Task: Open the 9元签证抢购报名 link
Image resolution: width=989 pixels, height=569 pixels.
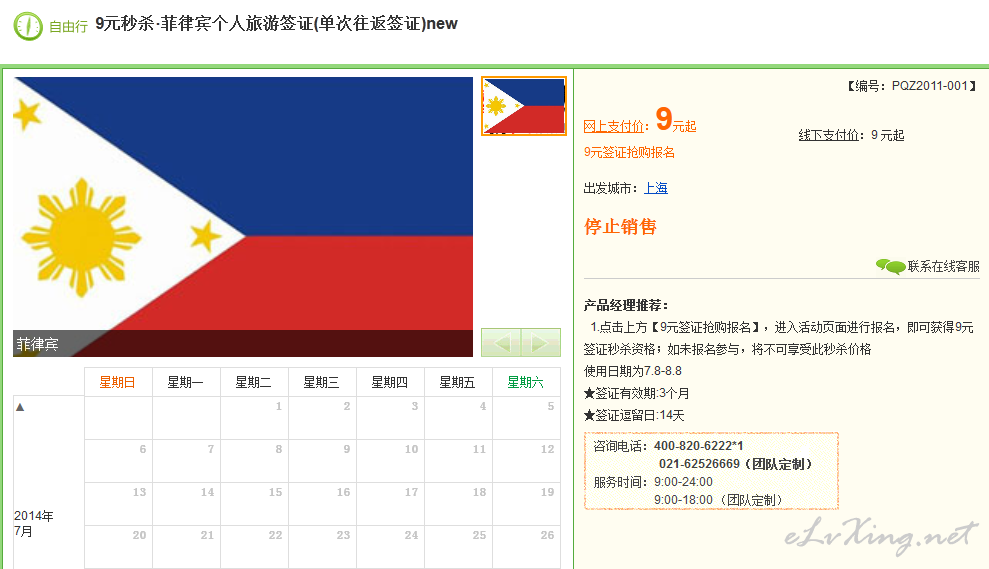Action: pyautogui.click(x=629, y=152)
